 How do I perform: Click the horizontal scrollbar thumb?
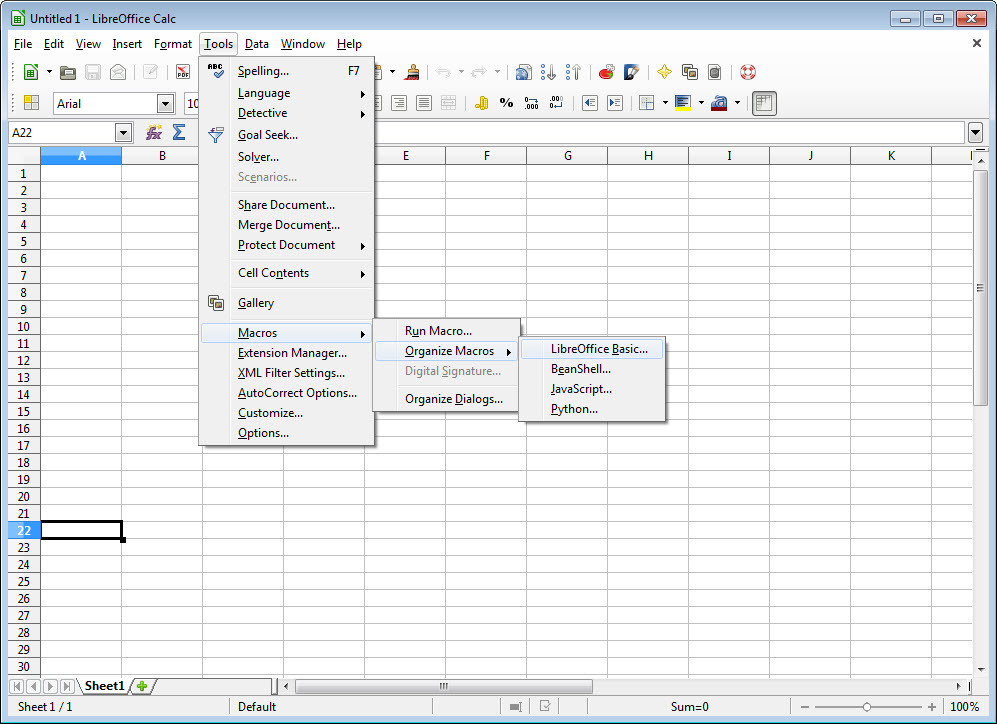tap(444, 686)
